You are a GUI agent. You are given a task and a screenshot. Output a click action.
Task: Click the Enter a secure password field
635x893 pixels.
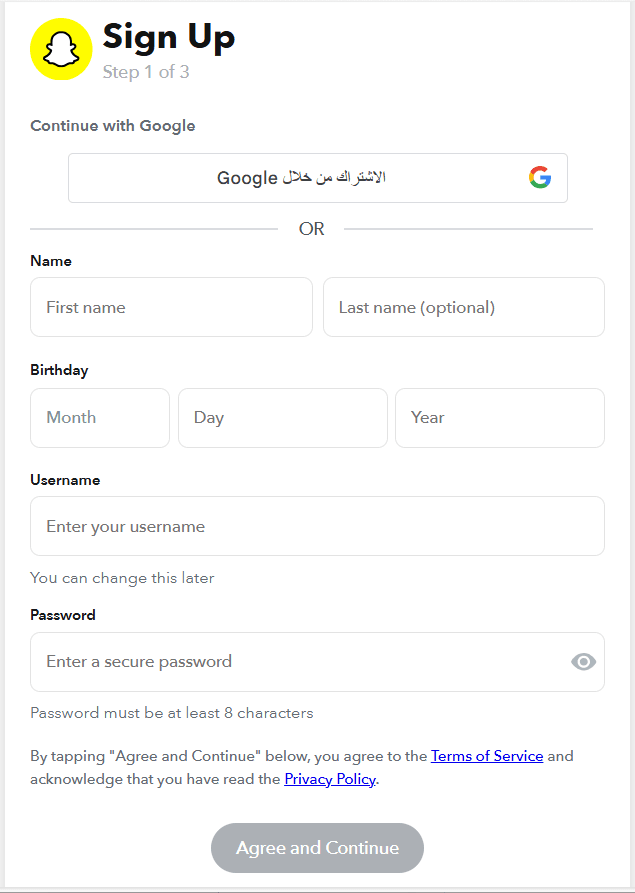pos(300,661)
